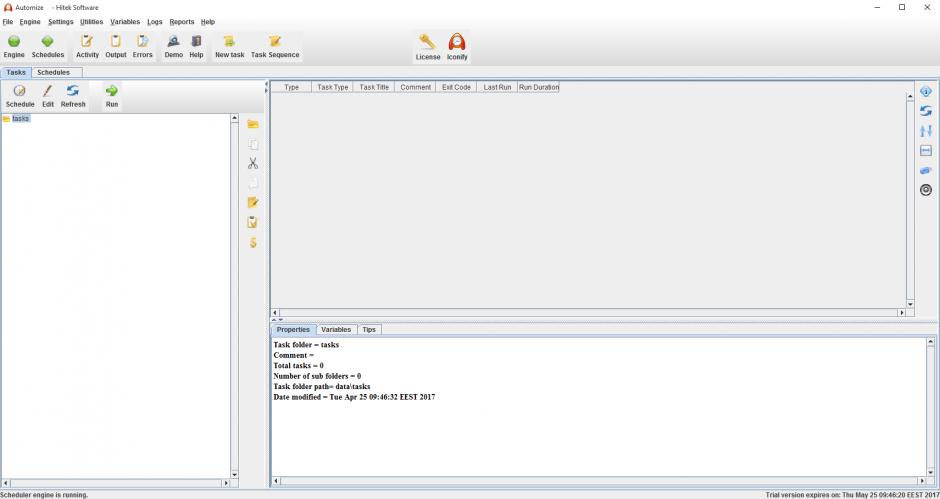940x499 pixels.
Task: Click the 'Total tasks = 0' line
Action: point(299,366)
